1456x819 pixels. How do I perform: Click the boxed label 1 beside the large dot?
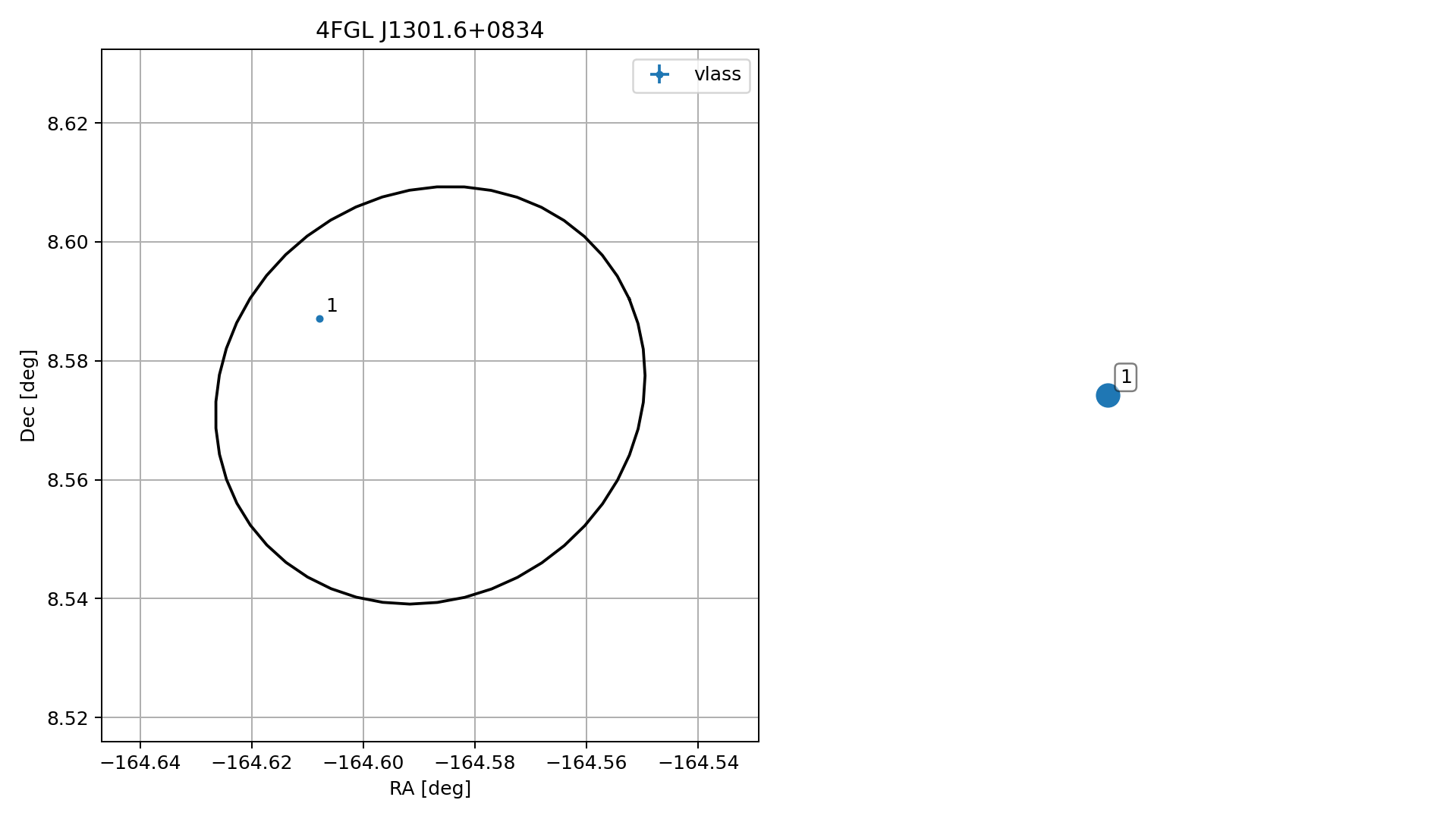tap(1126, 377)
